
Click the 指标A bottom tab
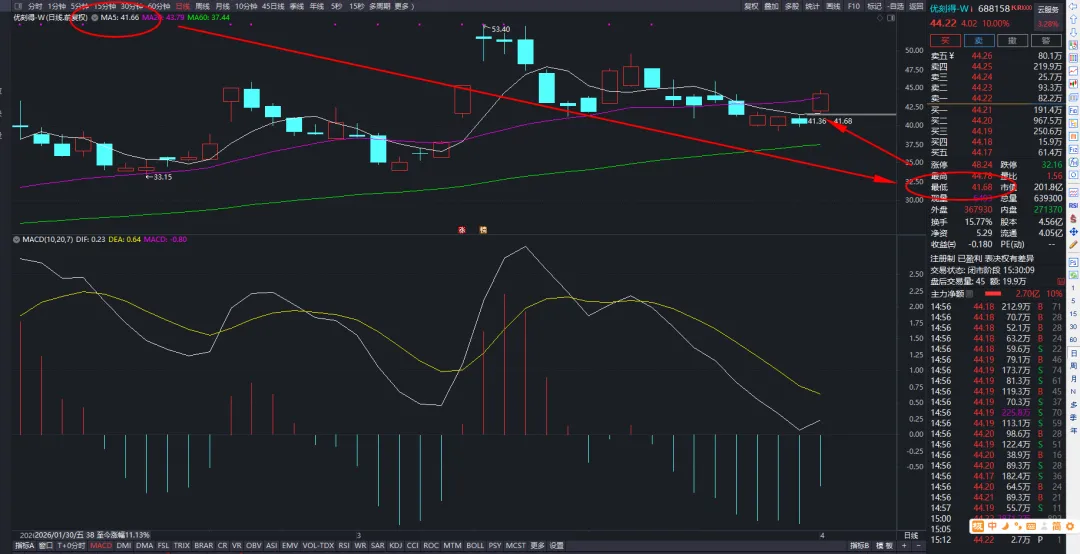click(x=24, y=545)
